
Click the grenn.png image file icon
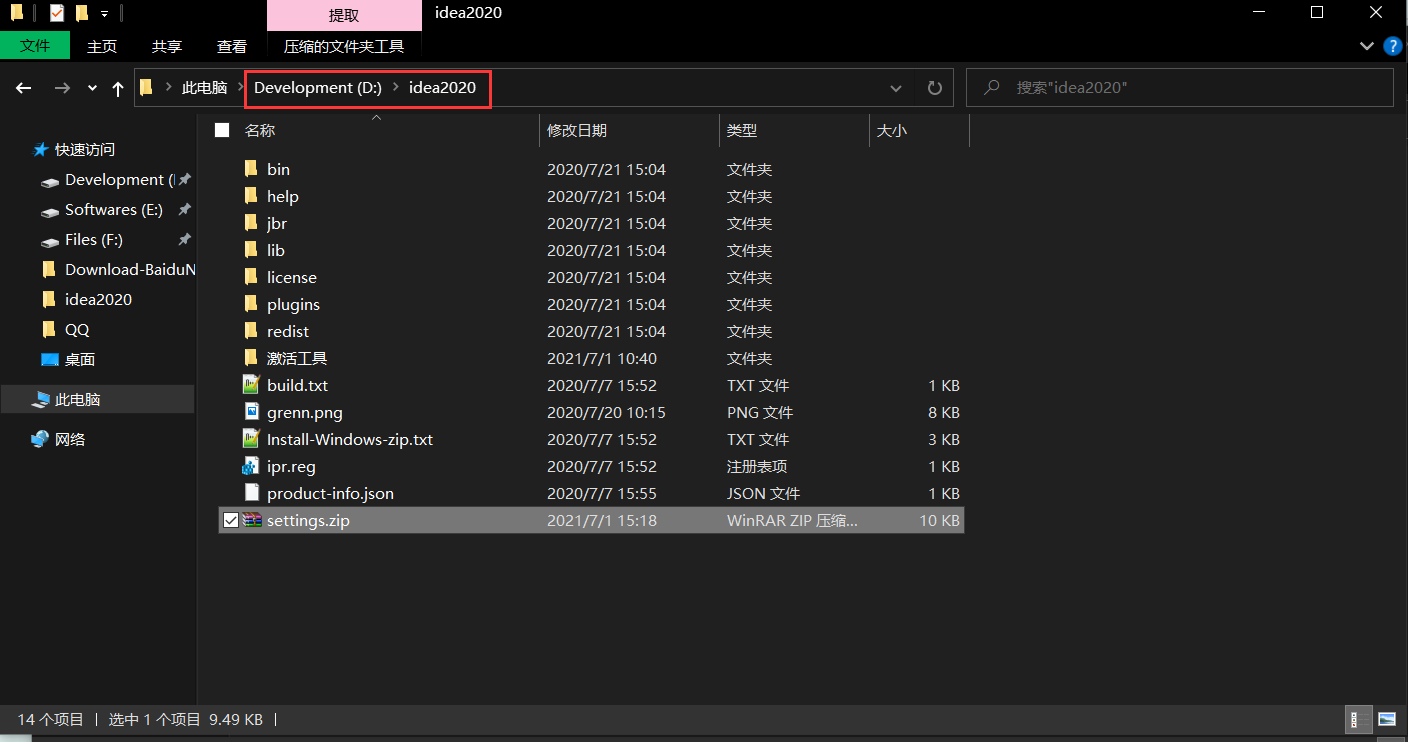tap(251, 412)
